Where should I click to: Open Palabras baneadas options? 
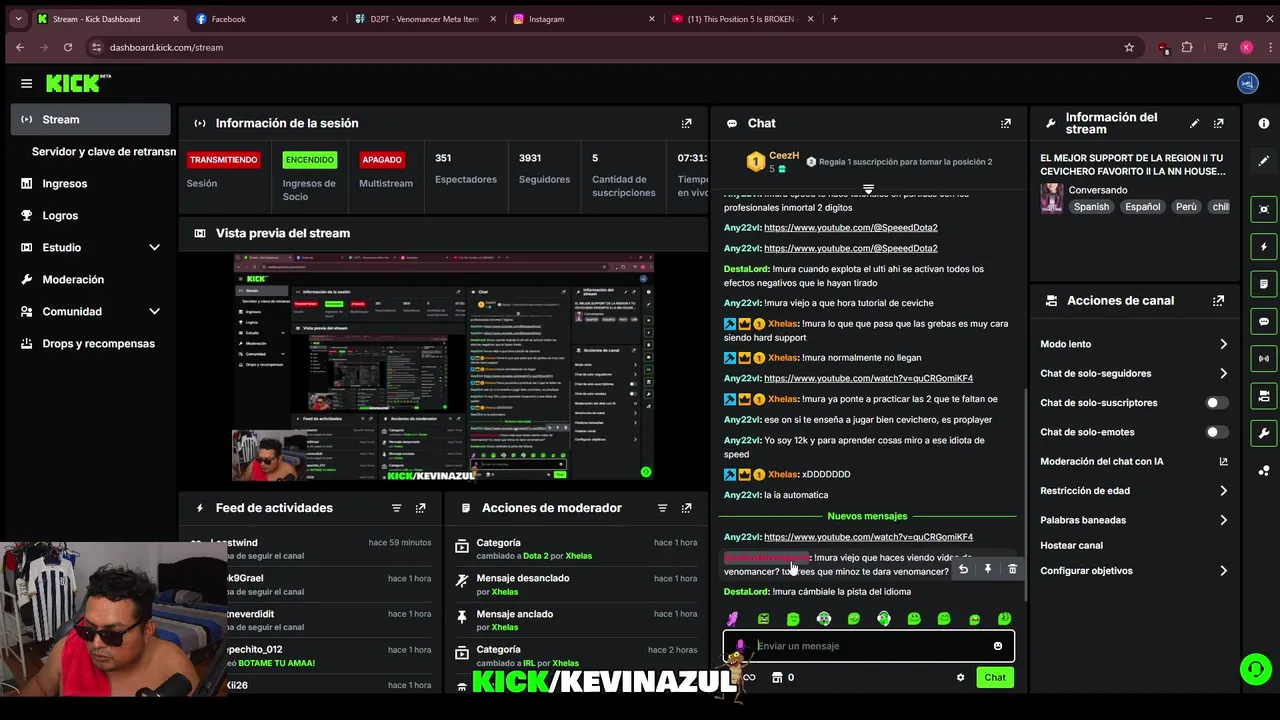pyautogui.click(x=1133, y=520)
